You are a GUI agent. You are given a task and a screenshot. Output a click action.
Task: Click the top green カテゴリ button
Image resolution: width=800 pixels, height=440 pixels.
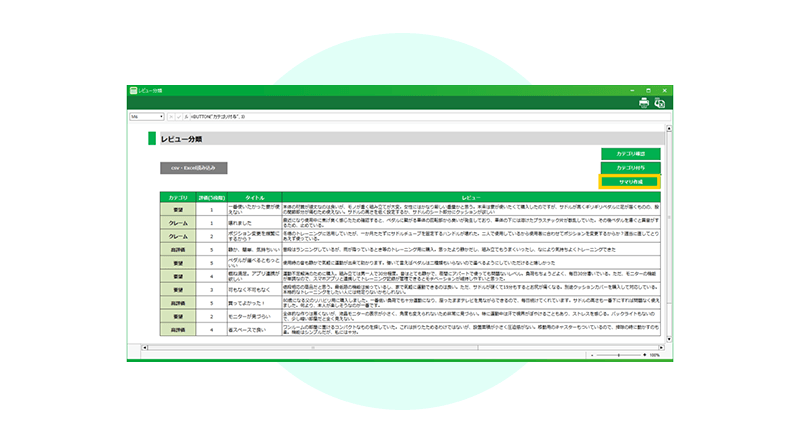pos(631,154)
